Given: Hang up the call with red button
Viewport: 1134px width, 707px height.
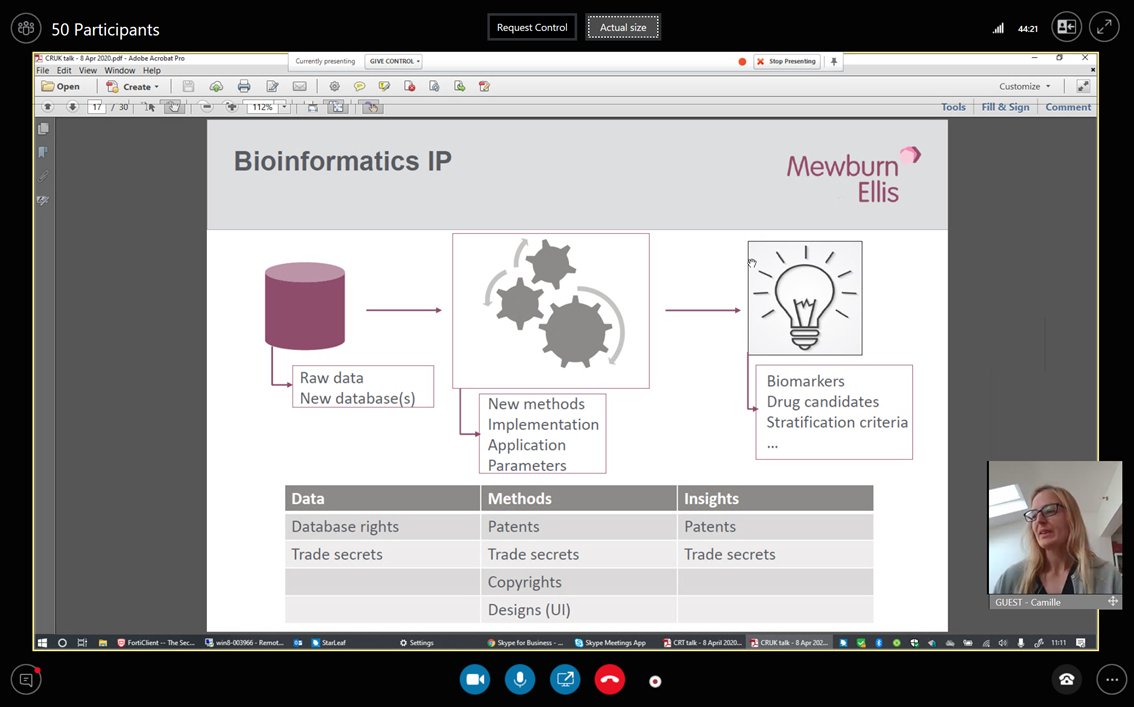Looking at the screenshot, I should (610, 680).
